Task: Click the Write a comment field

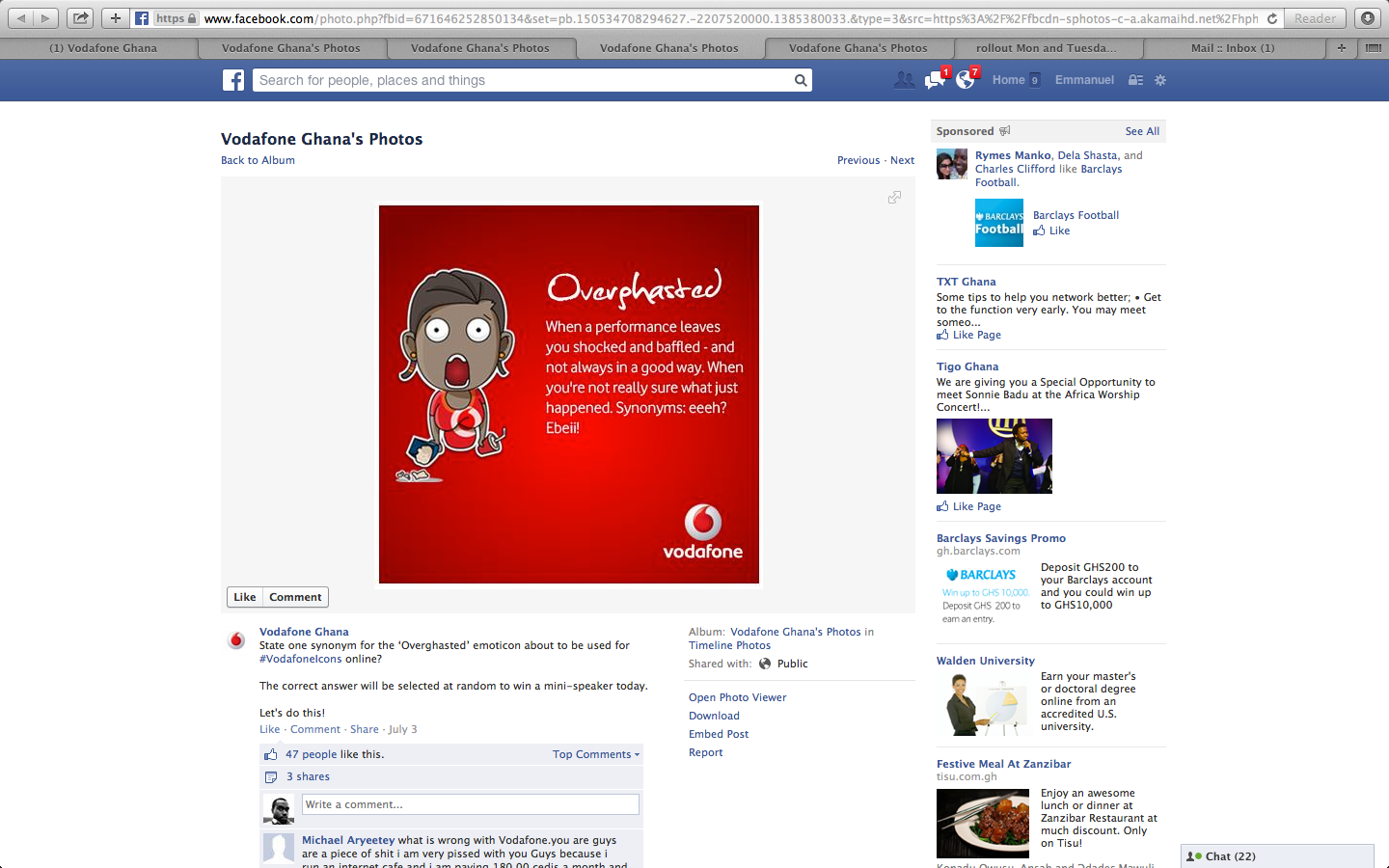Action: pos(471,804)
